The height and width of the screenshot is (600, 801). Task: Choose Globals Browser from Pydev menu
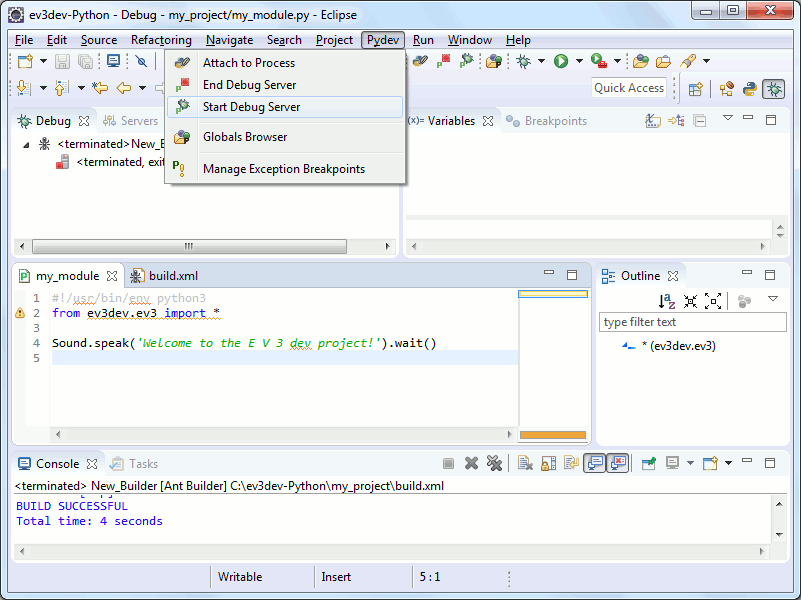285,137
